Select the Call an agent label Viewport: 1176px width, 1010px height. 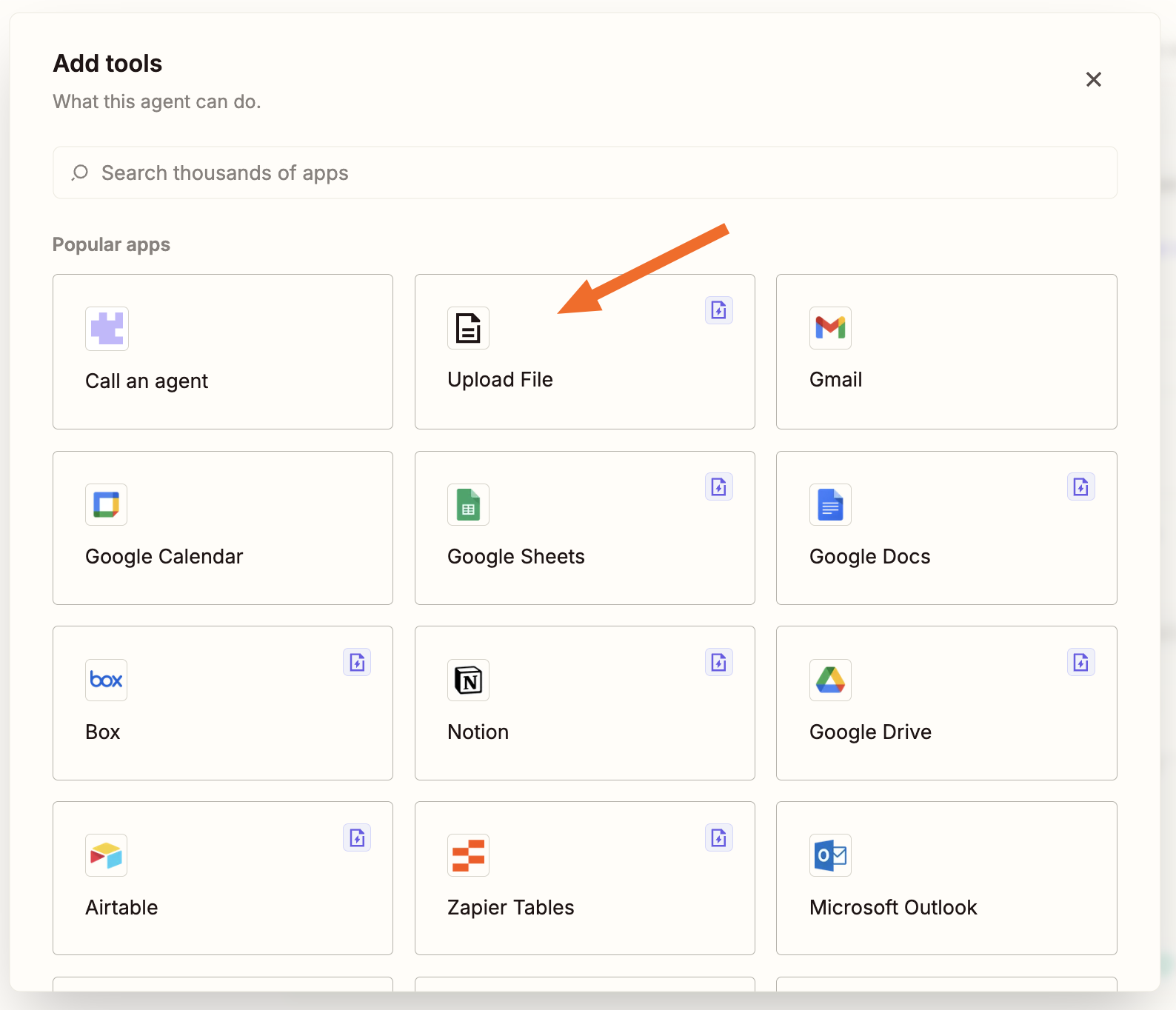click(x=147, y=381)
